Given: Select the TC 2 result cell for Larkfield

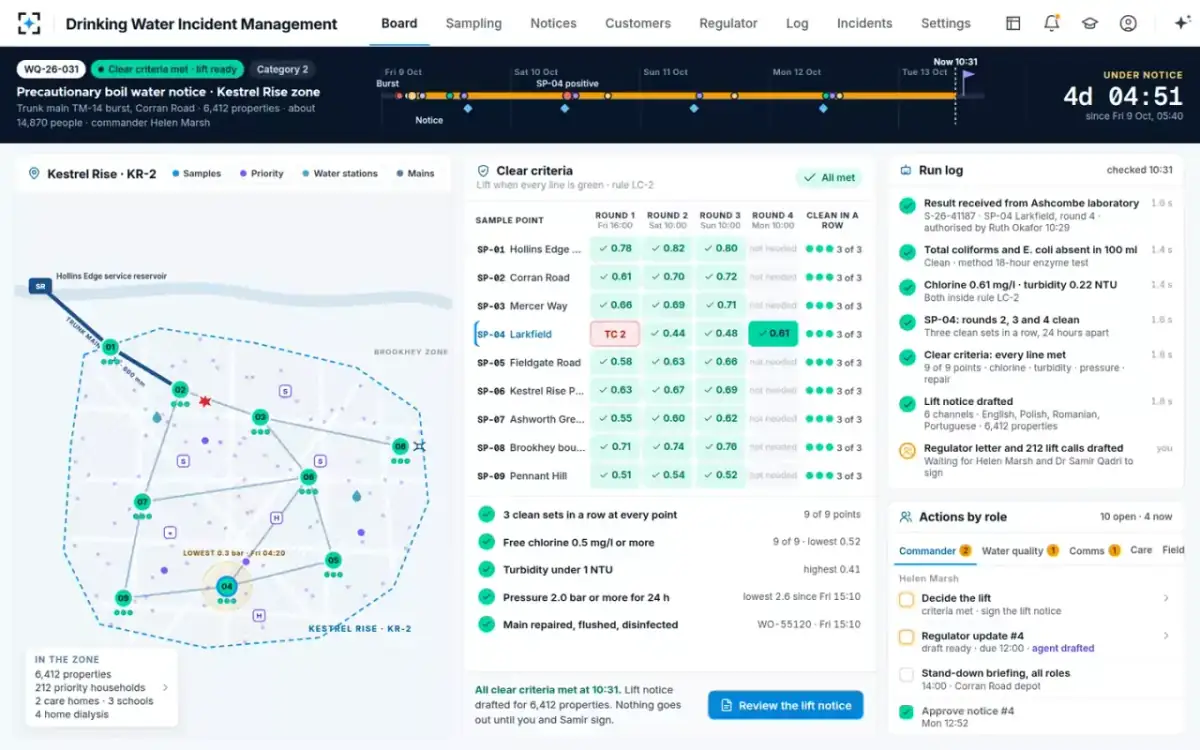Looking at the screenshot, I should 615,334.
